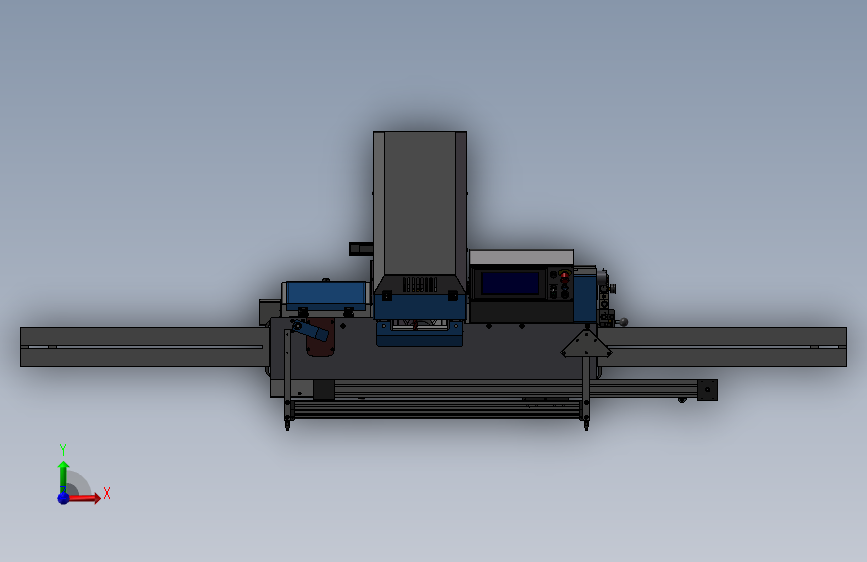Select the blue touchscreen display panel
This screenshot has height=562, width=867.
(x=510, y=283)
